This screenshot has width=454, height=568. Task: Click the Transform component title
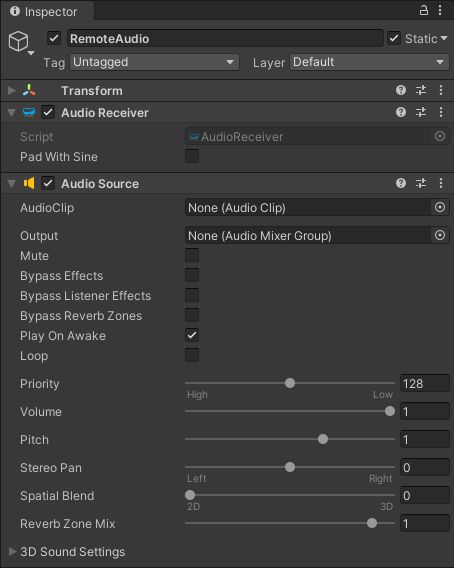pyautogui.click(x=92, y=91)
